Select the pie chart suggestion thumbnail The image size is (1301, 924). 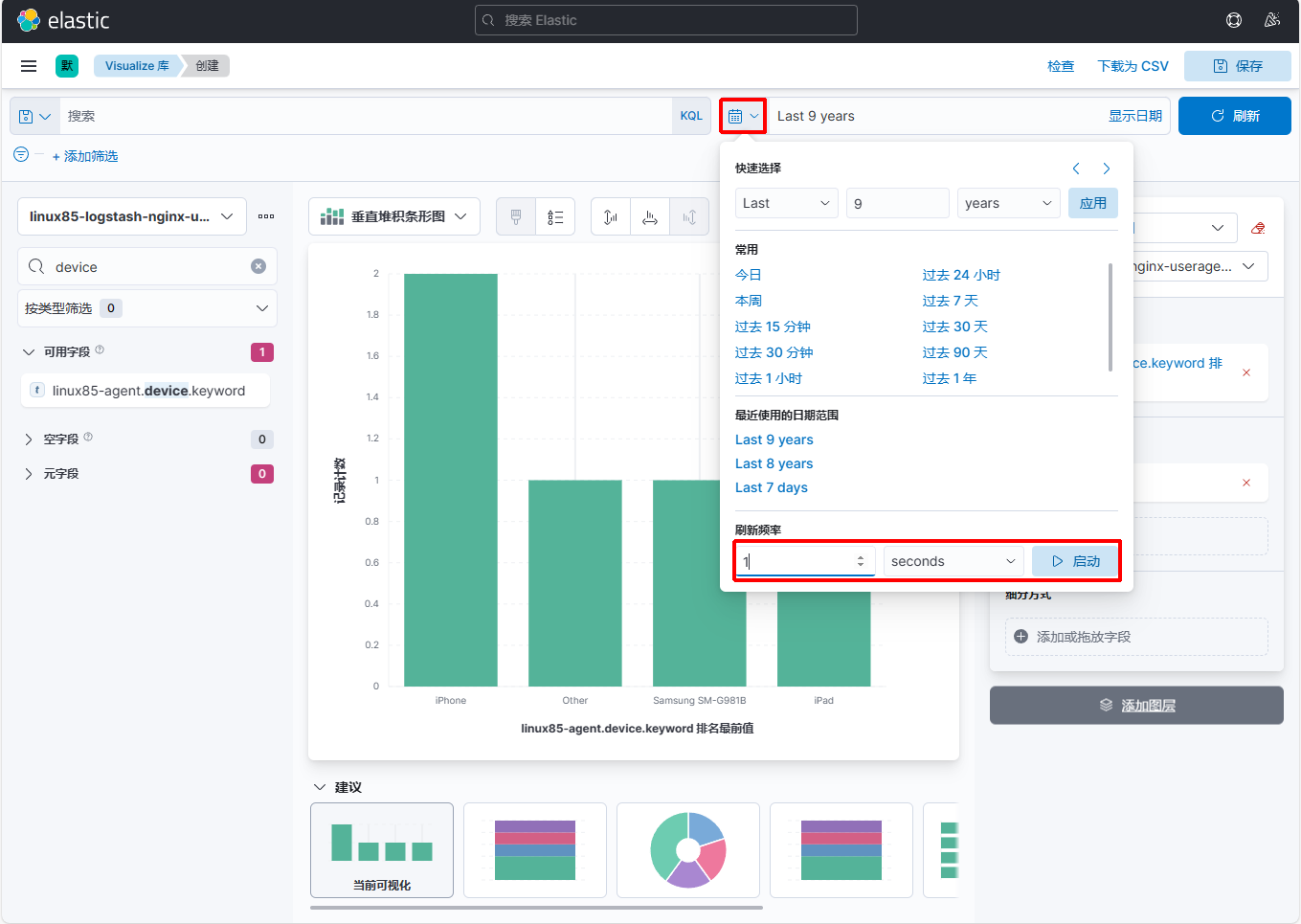point(688,849)
